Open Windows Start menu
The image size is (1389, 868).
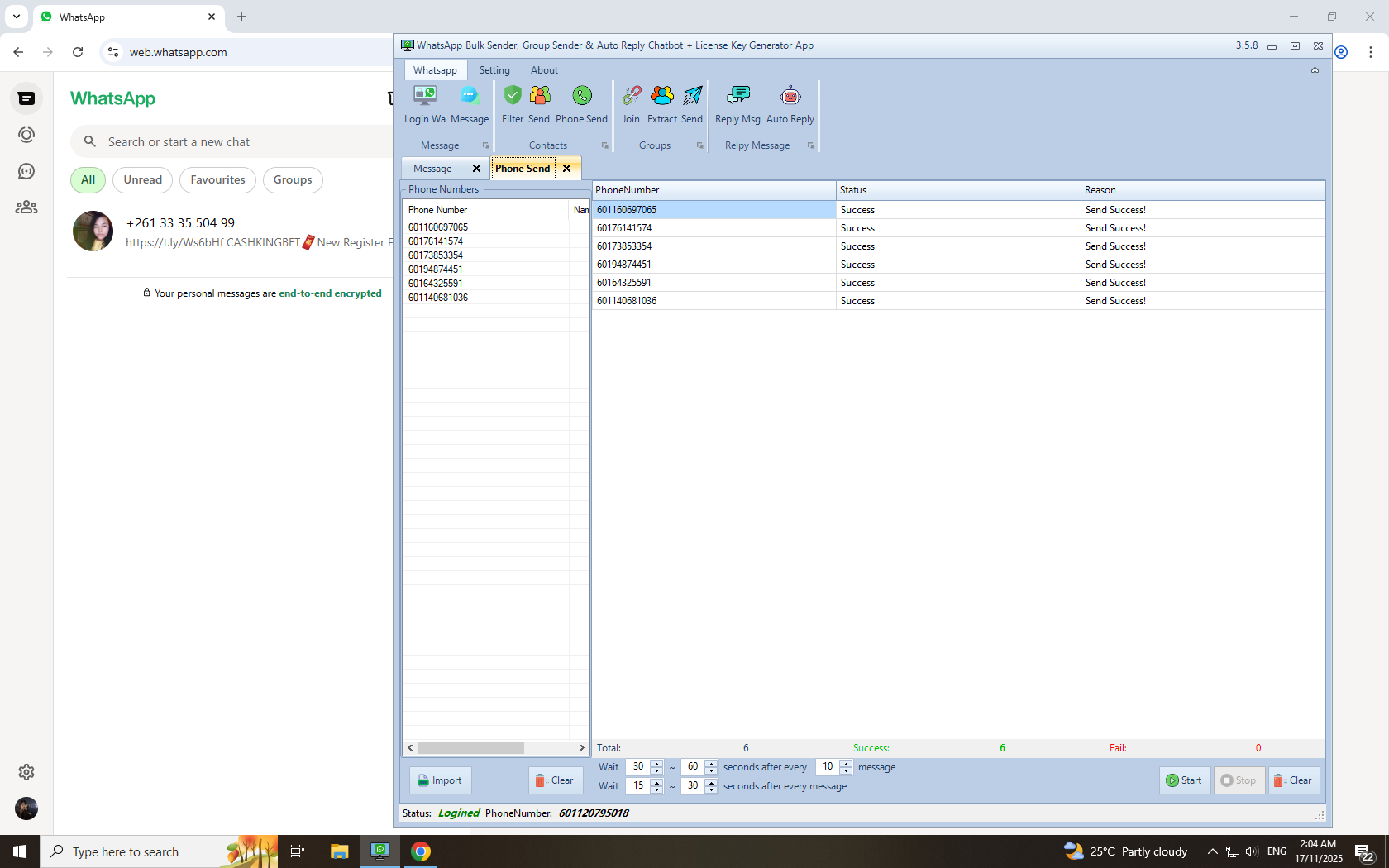20,851
